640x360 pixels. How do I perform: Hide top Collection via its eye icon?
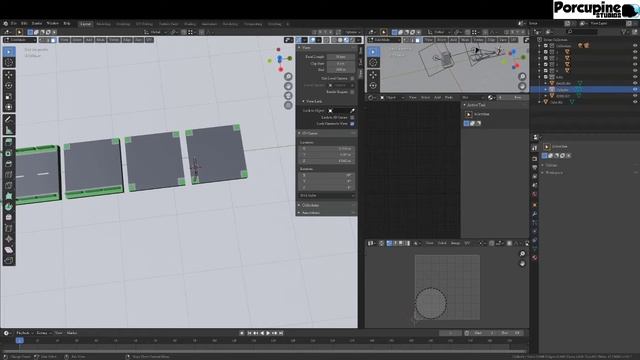click(635, 46)
